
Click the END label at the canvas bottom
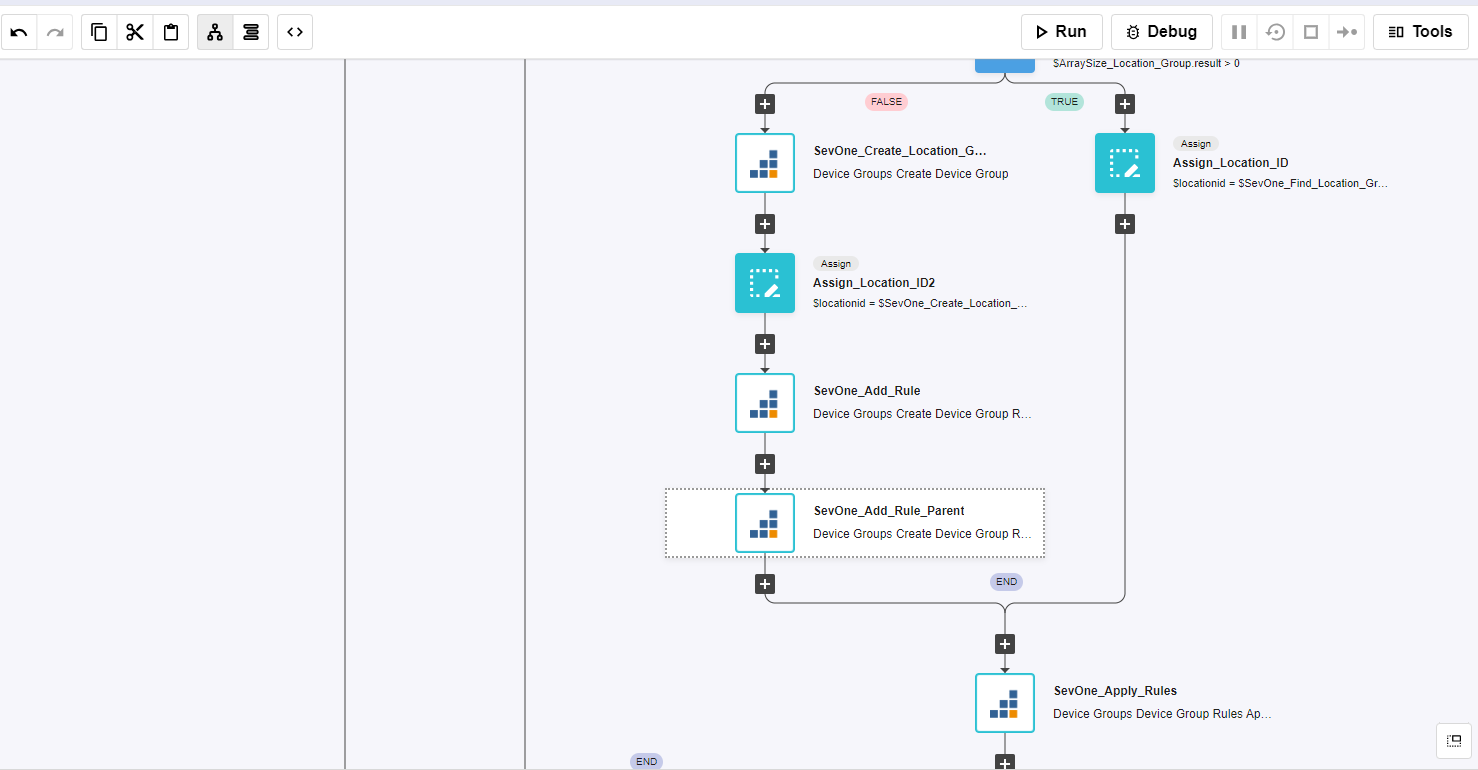647,762
